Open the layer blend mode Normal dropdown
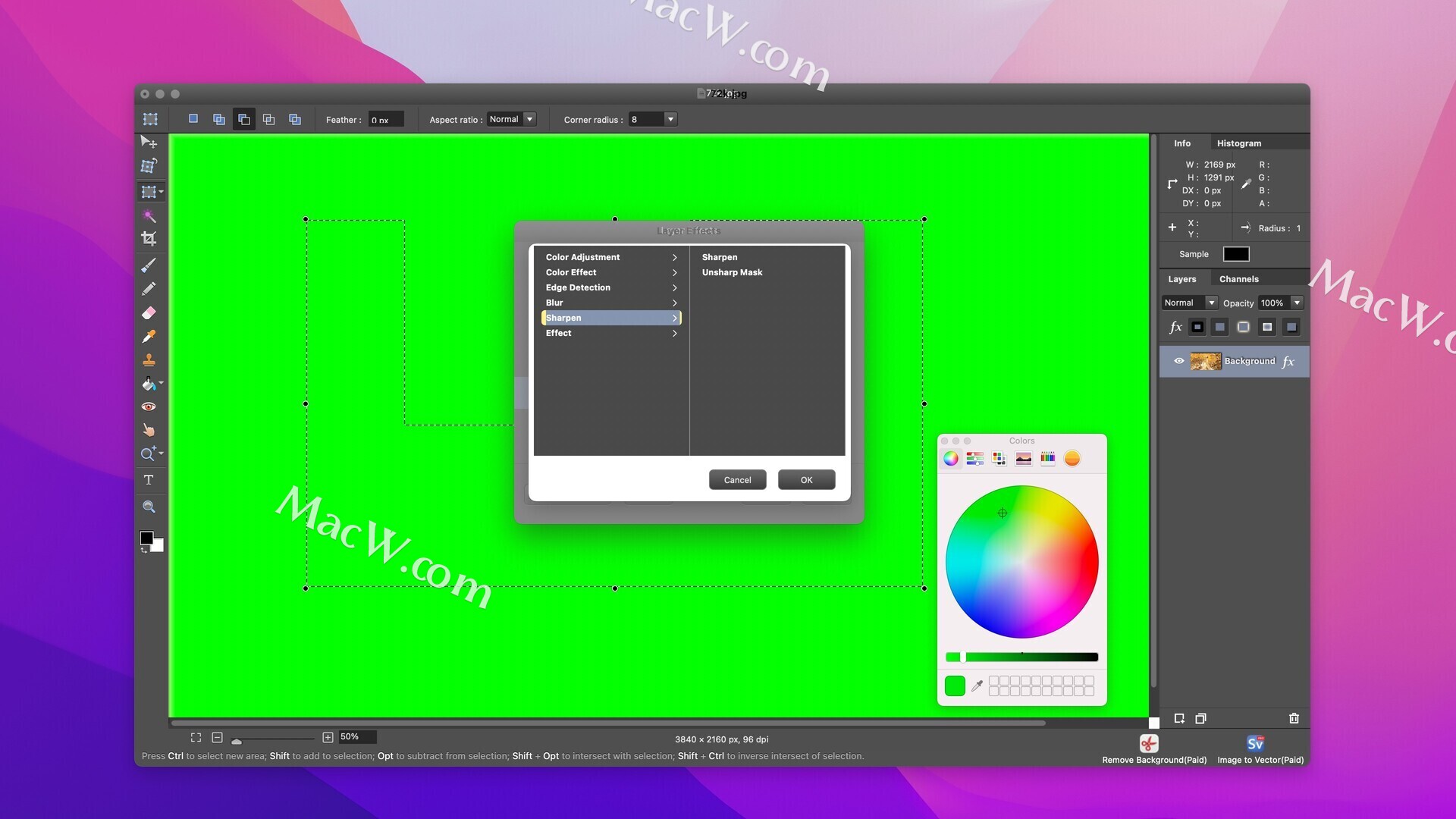Screen dimensions: 1456x819 tap(1189, 303)
